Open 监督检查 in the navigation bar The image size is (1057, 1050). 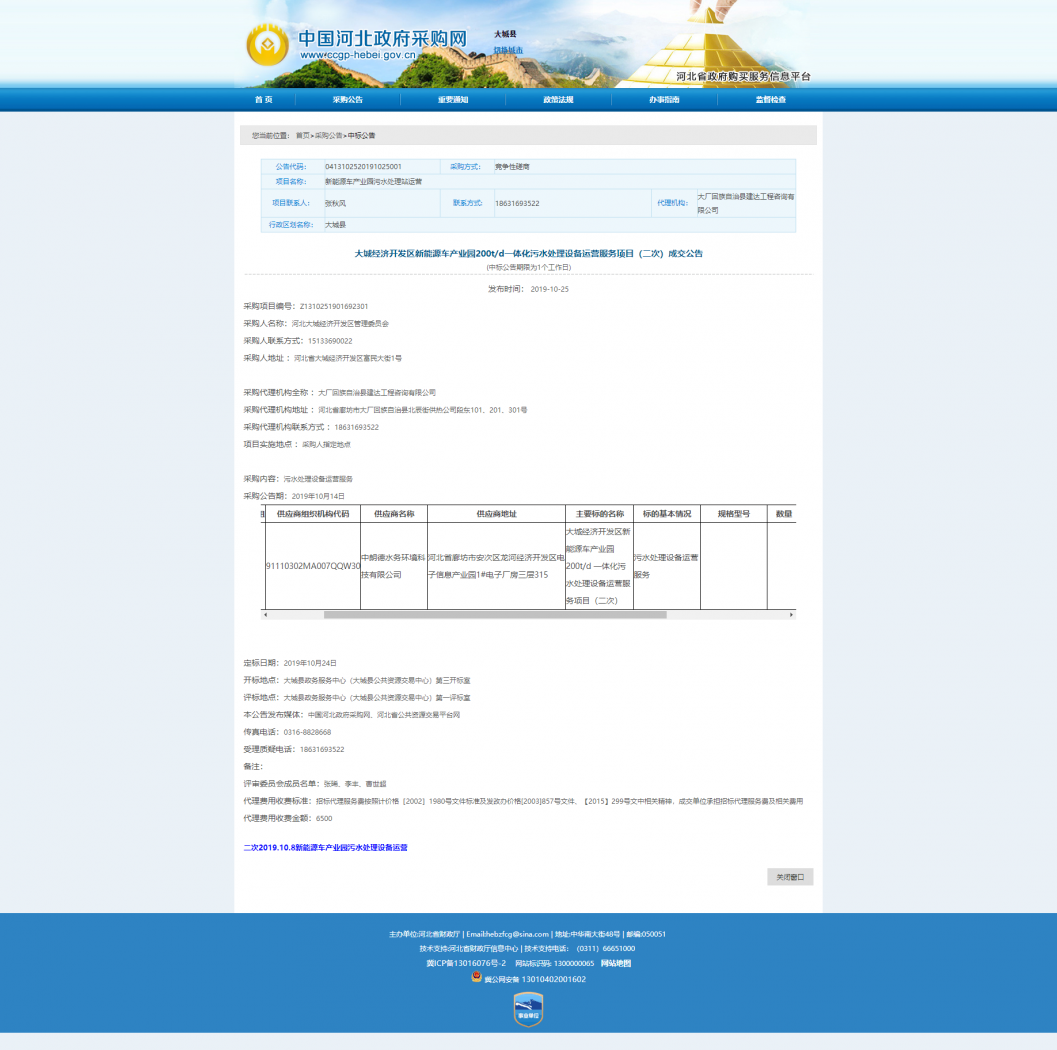coord(770,100)
